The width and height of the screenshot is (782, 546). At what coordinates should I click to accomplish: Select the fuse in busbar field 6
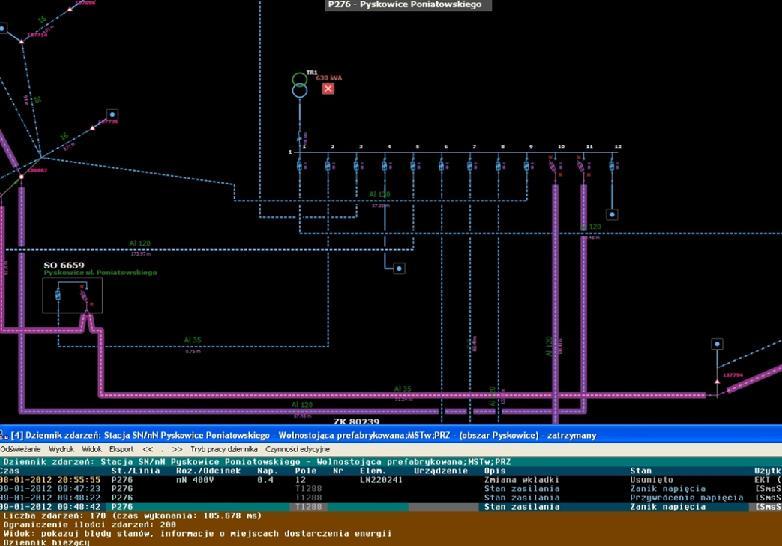pos(441,164)
